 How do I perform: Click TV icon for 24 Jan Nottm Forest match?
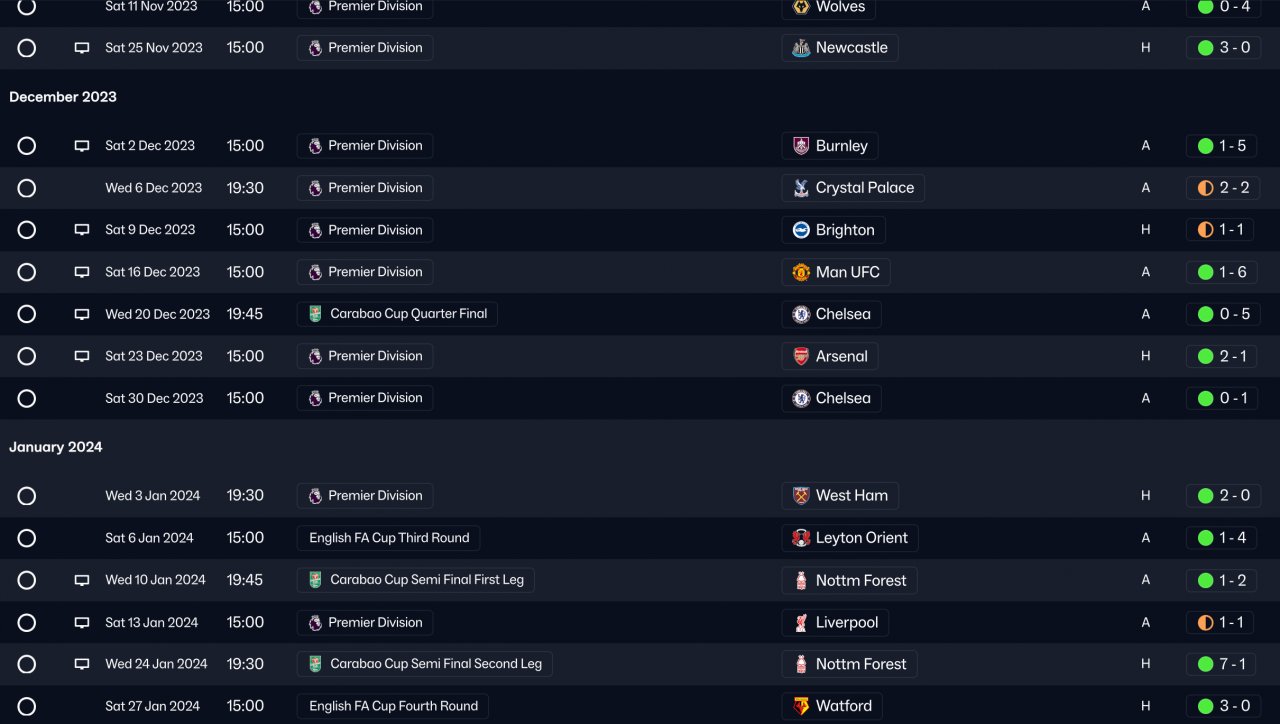(82, 664)
